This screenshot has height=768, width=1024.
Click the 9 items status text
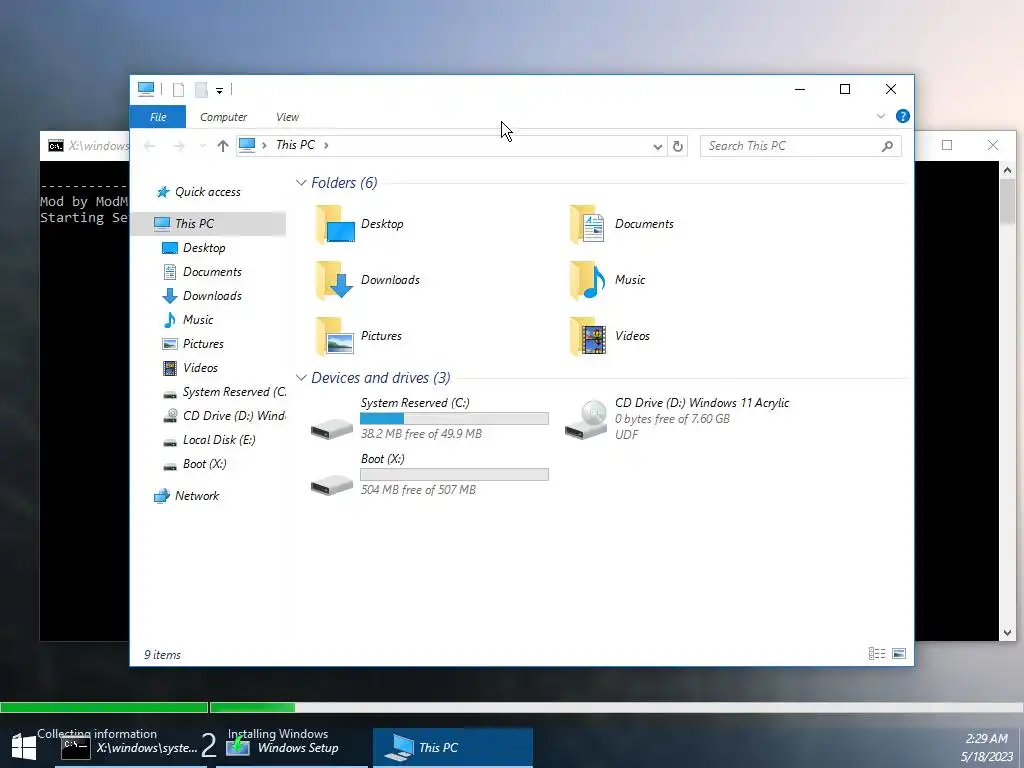pyautogui.click(x=163, y=655)
